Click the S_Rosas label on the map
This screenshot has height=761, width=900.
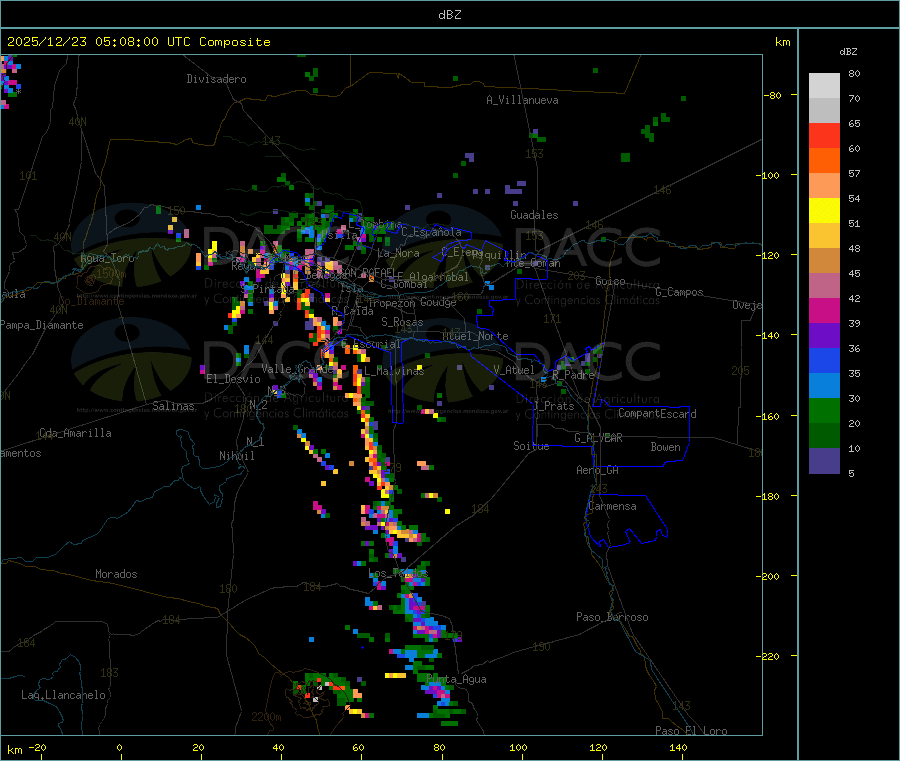(402, 323)
